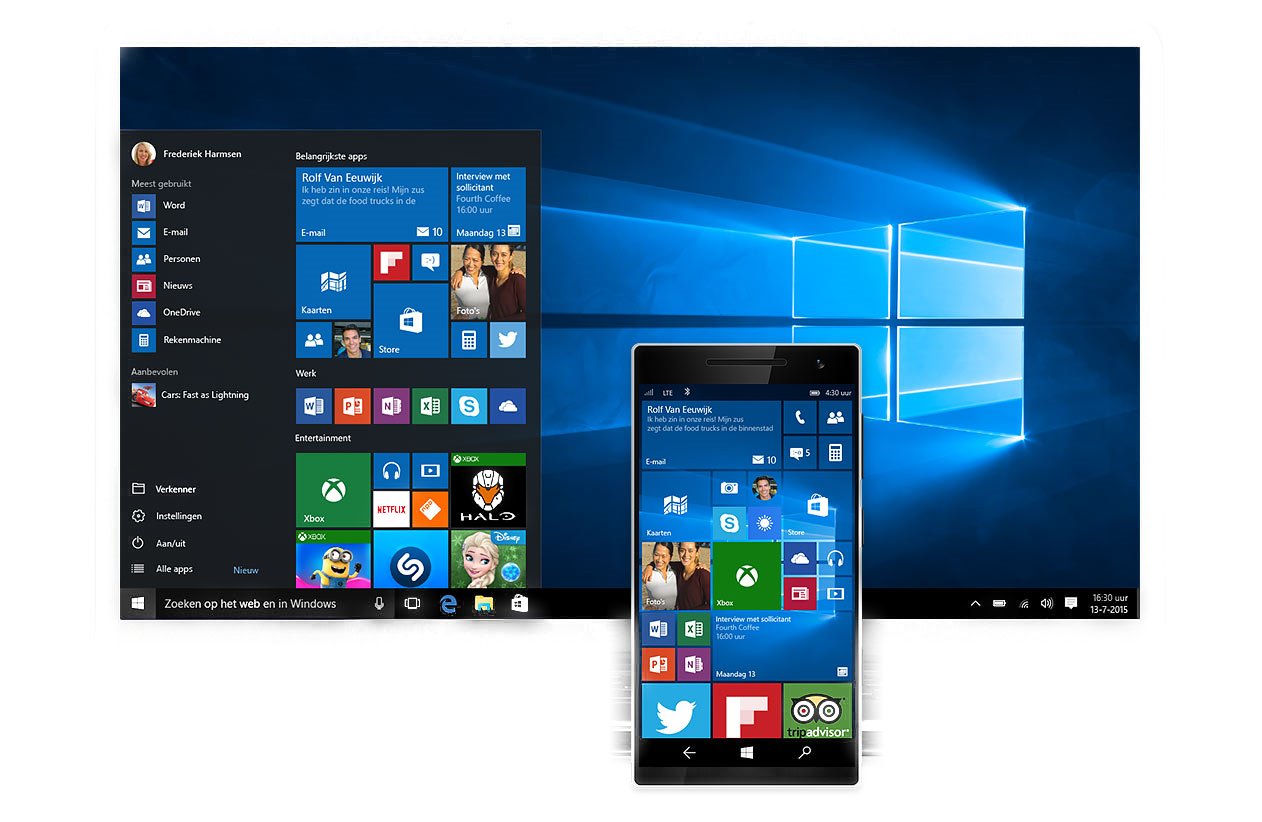Tap the Search magnifier on the phone

[x=804, y=753]
